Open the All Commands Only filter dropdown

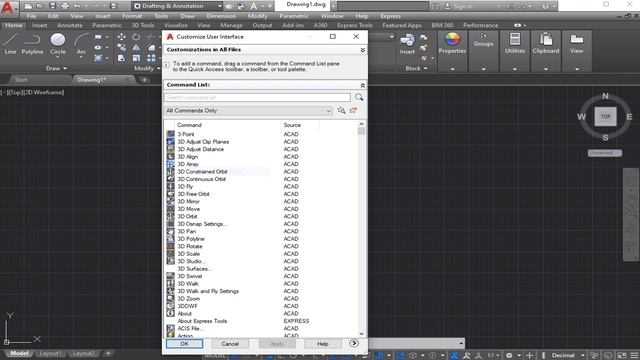coord(248,111)
